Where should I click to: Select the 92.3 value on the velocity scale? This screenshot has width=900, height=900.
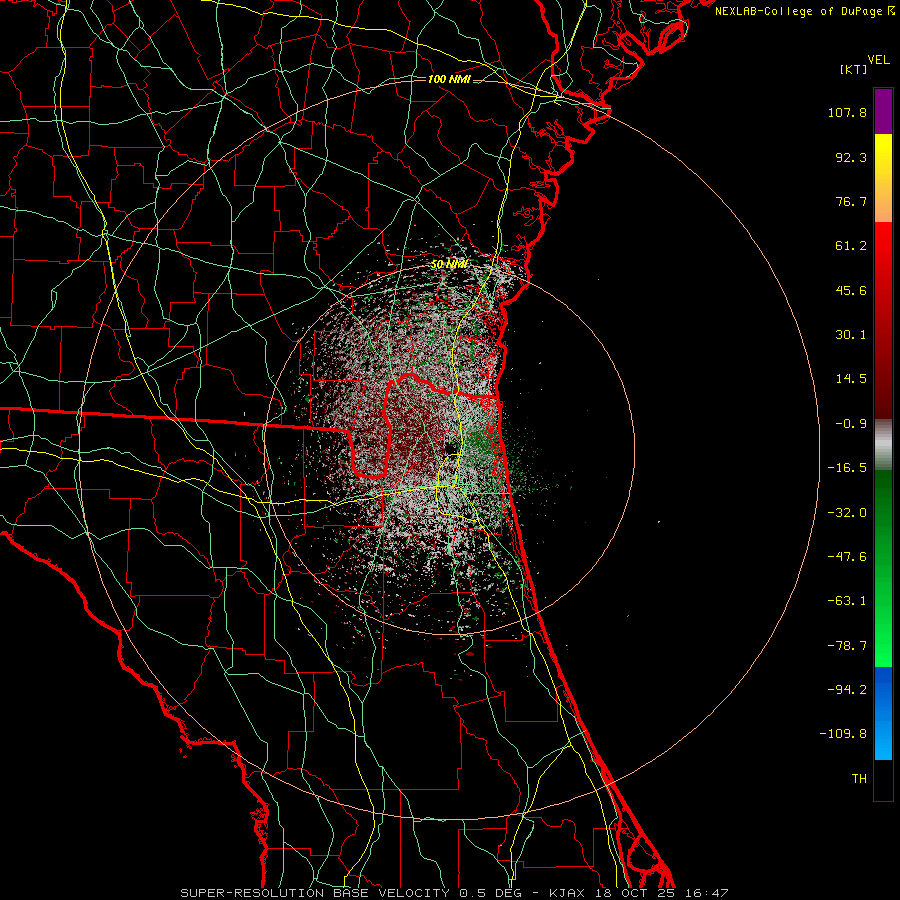point(851,157)
